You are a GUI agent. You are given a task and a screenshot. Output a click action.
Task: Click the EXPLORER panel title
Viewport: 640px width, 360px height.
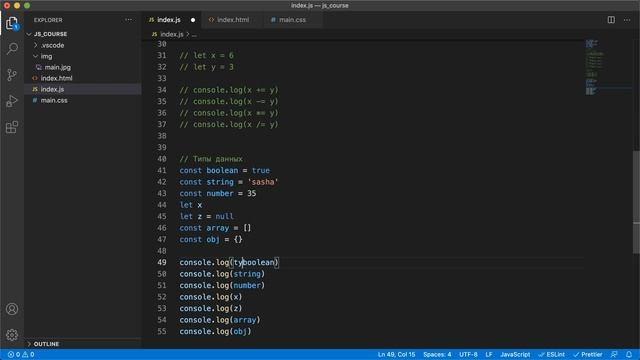point(48,20)
